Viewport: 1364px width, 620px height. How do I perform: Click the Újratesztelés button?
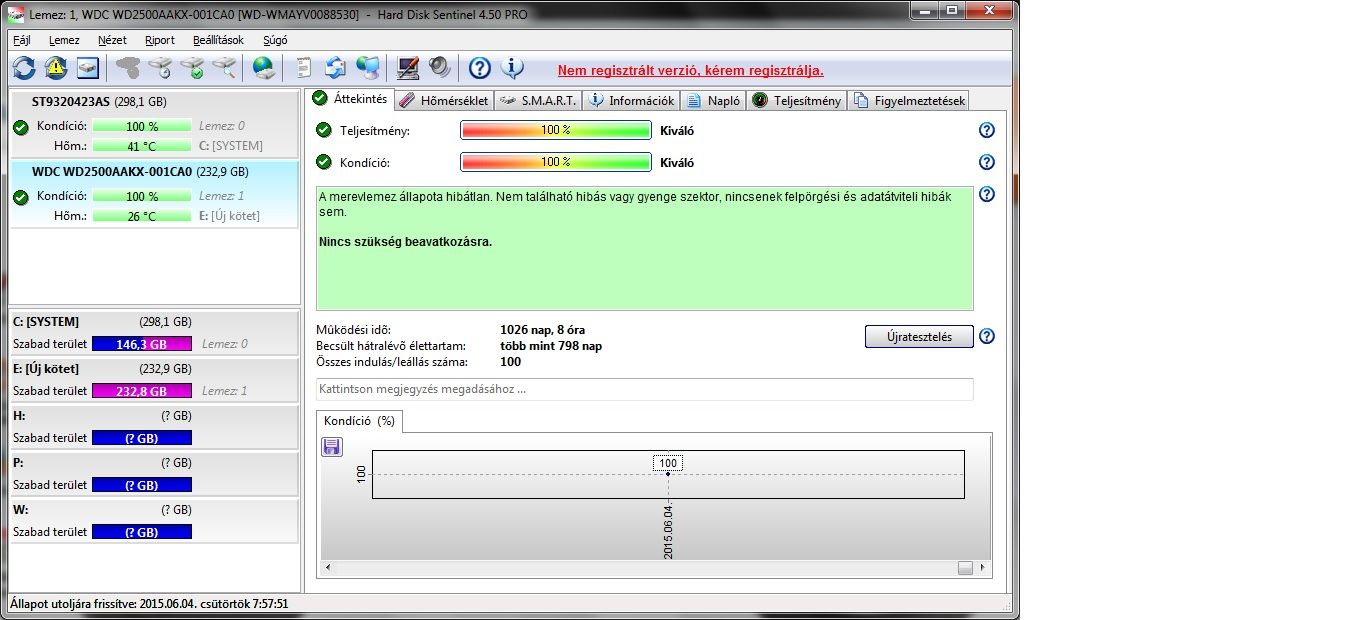(x=919, y=336)
